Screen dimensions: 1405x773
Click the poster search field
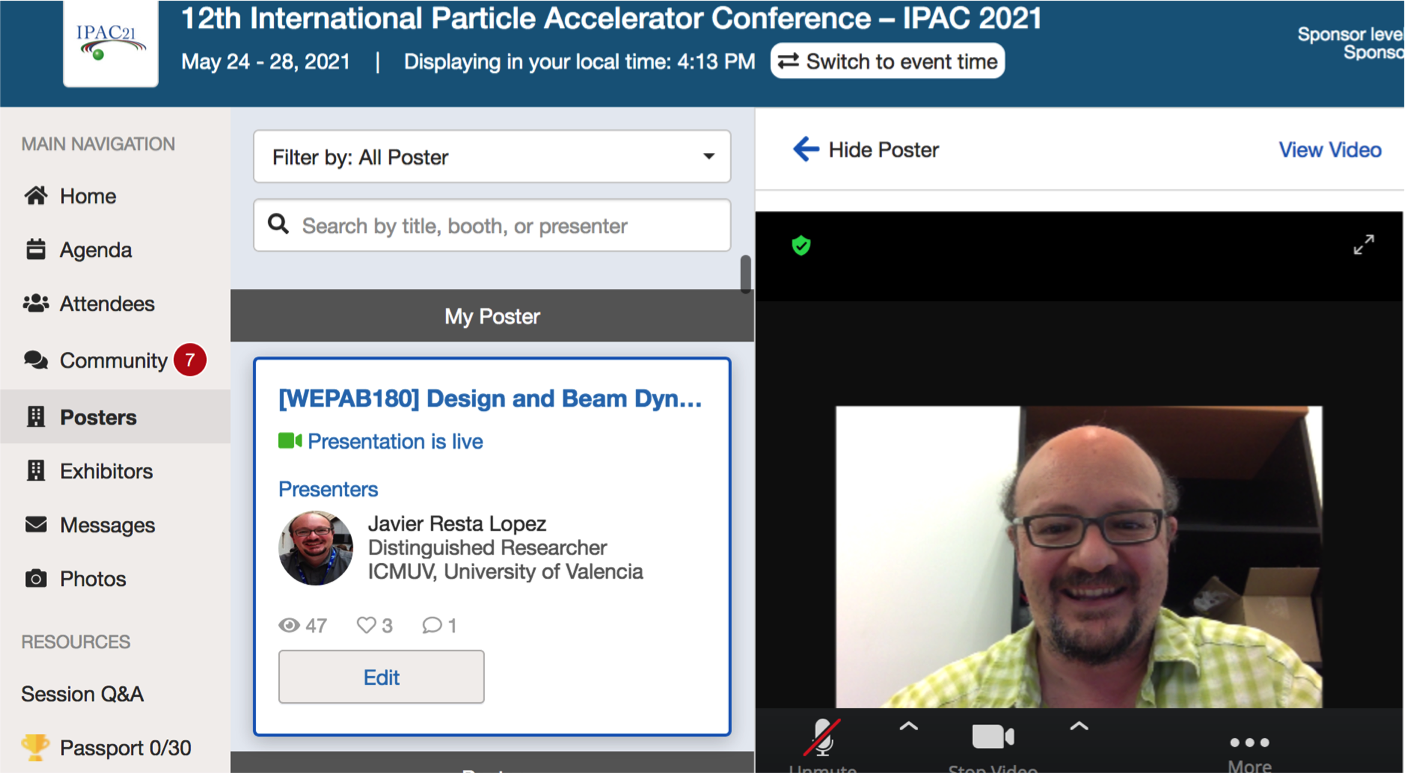(x=492, y=226)
